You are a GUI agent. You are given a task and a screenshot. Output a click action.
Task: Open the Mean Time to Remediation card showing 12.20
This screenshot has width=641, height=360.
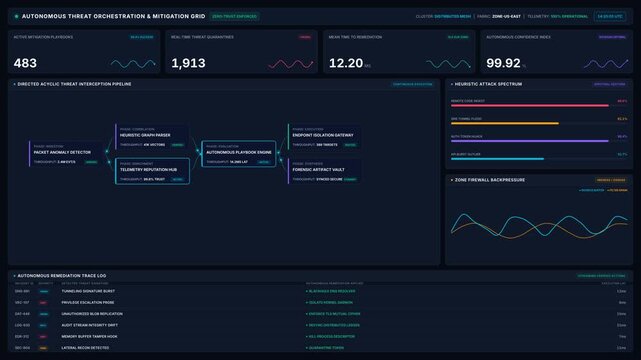[x=399, y=51]
